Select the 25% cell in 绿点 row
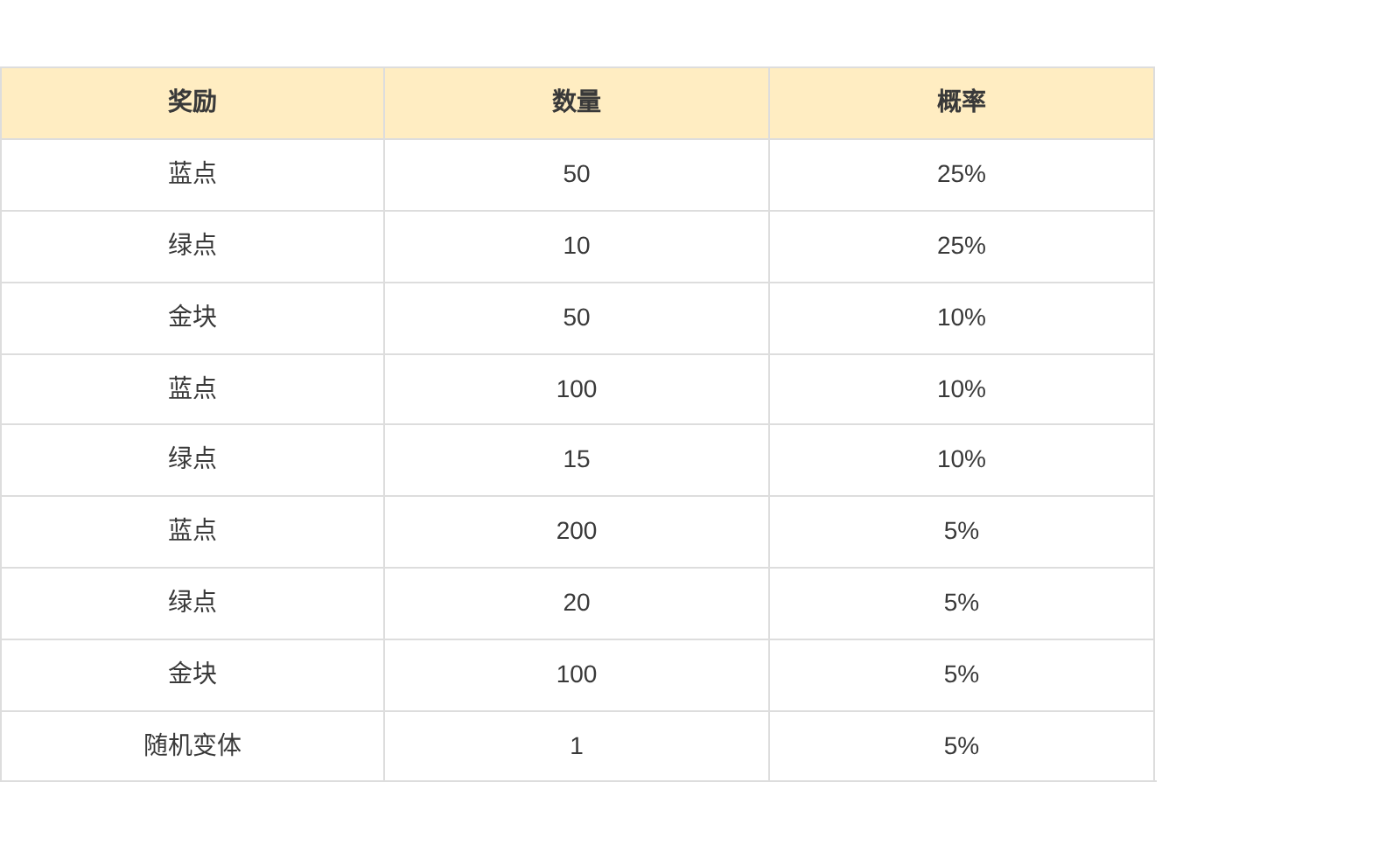 point(961,246)
